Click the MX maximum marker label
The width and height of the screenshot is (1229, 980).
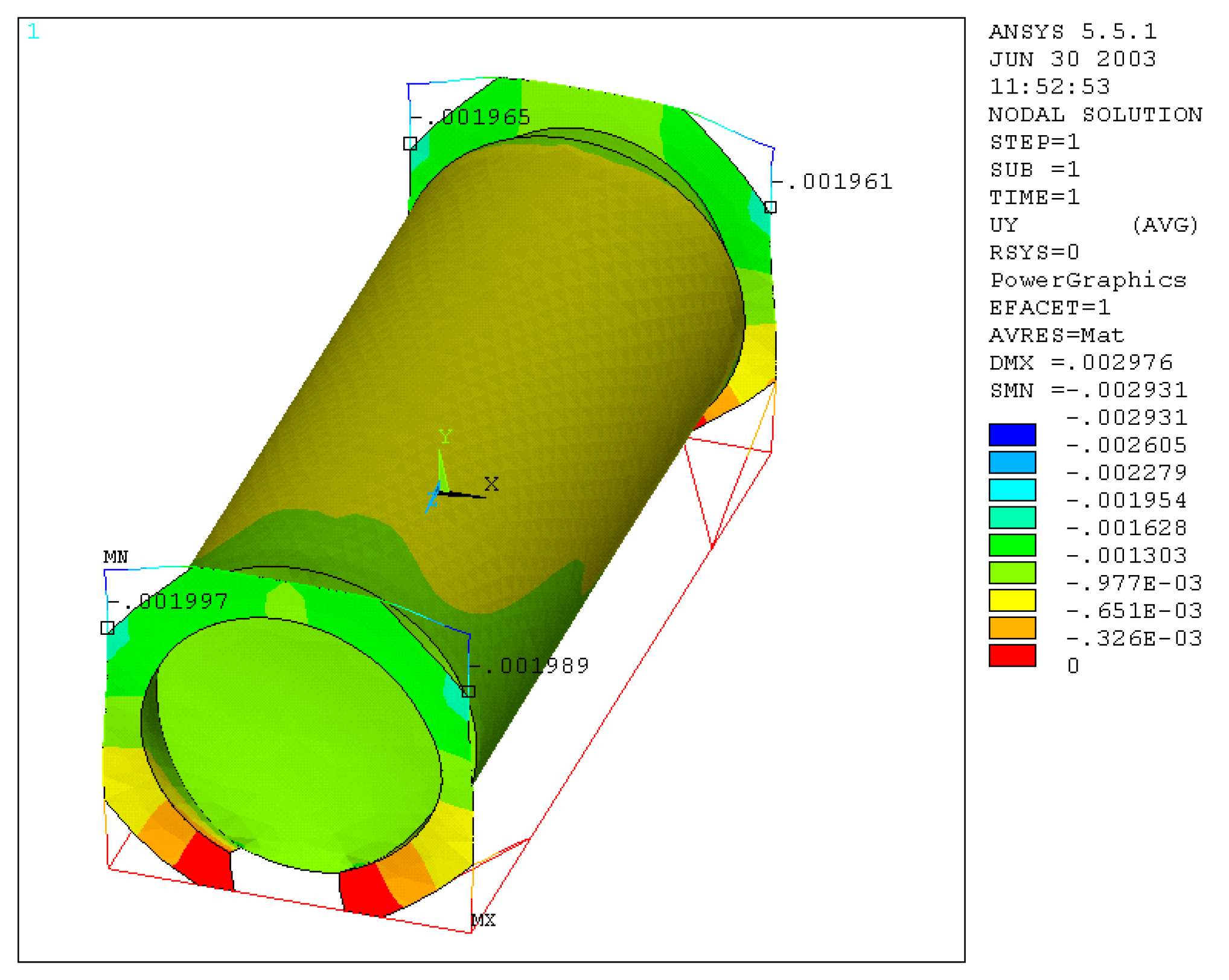tap(484, 920)
